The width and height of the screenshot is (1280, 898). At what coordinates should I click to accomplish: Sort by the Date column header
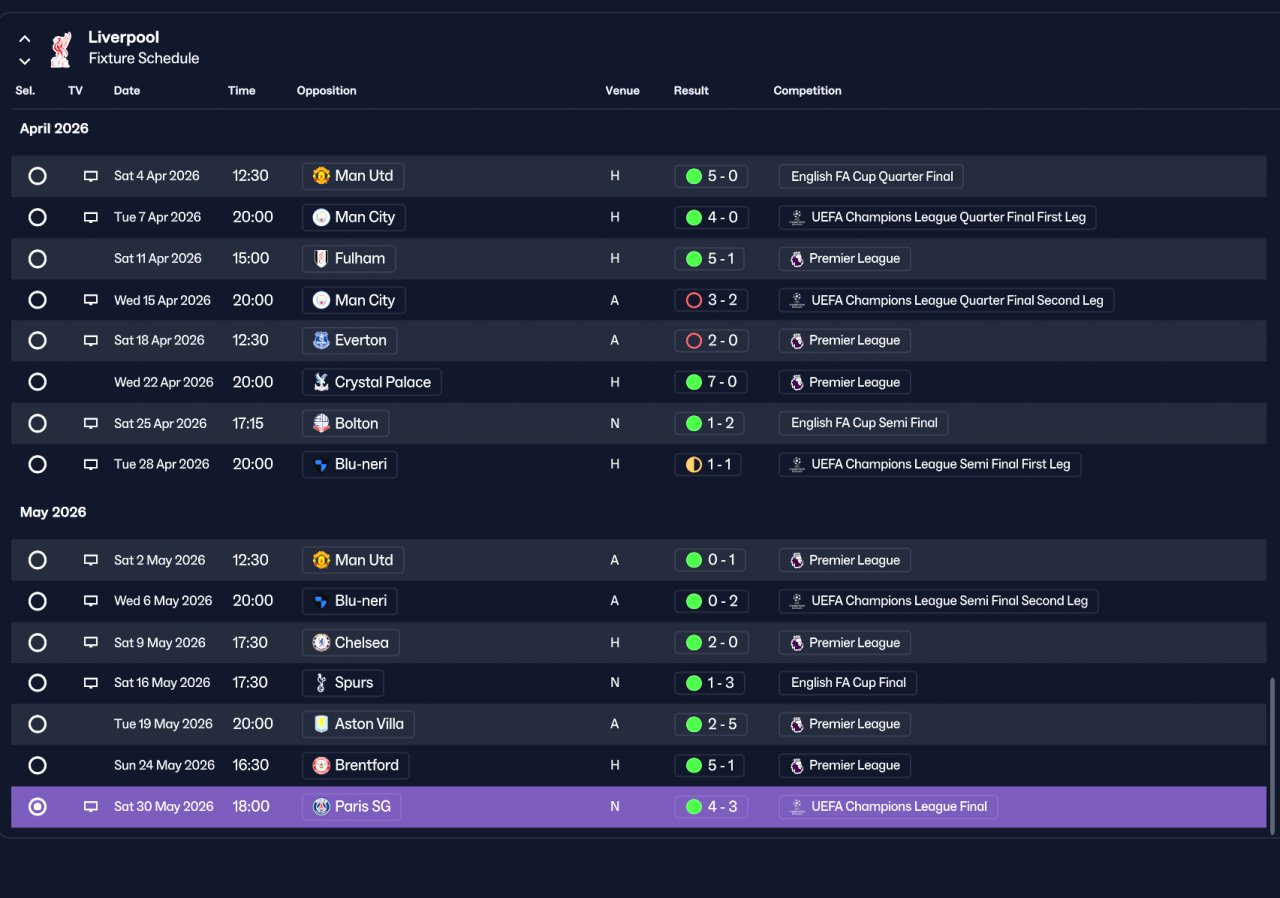pos(127,91)
